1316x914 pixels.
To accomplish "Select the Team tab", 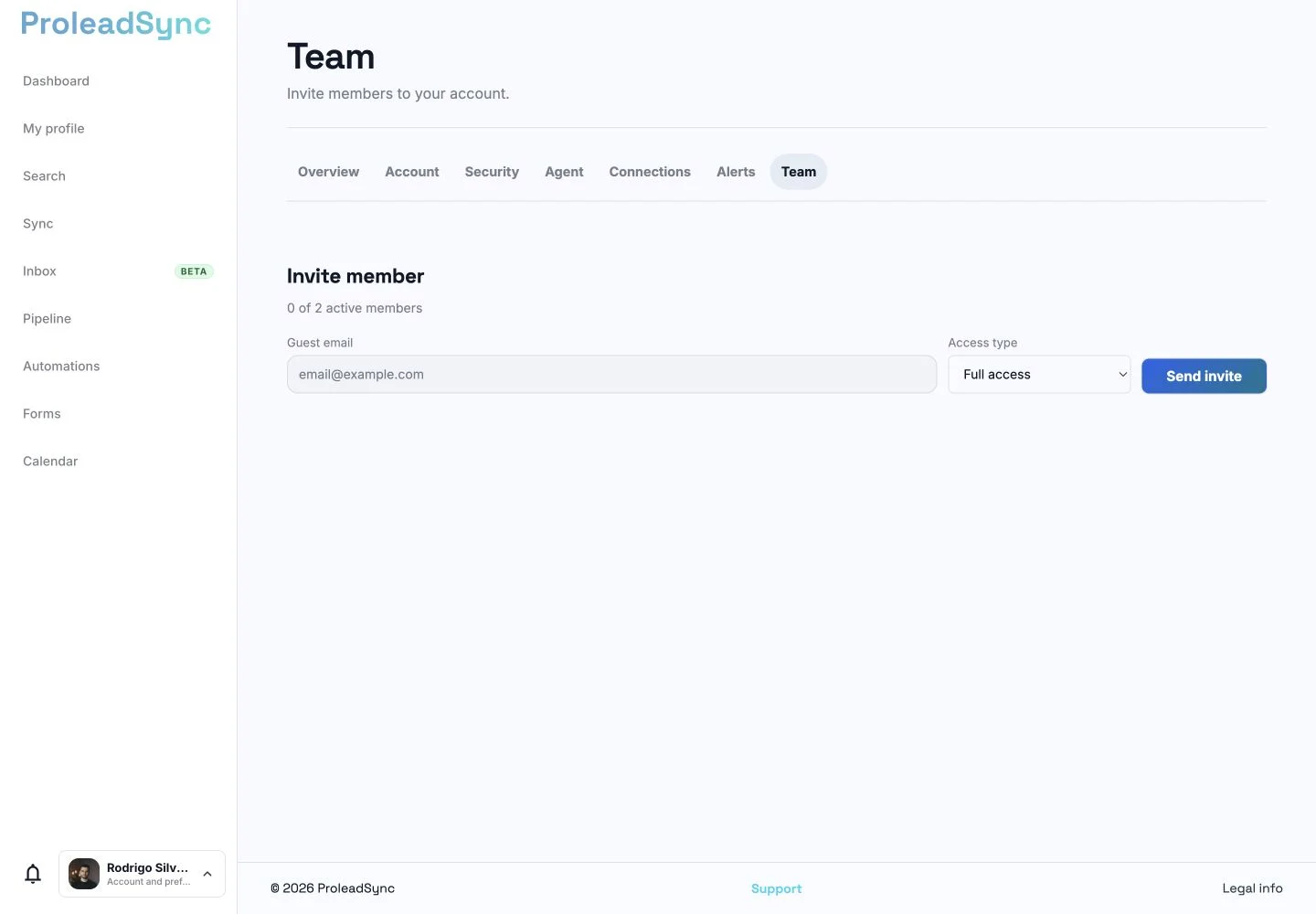I will 799,172.
